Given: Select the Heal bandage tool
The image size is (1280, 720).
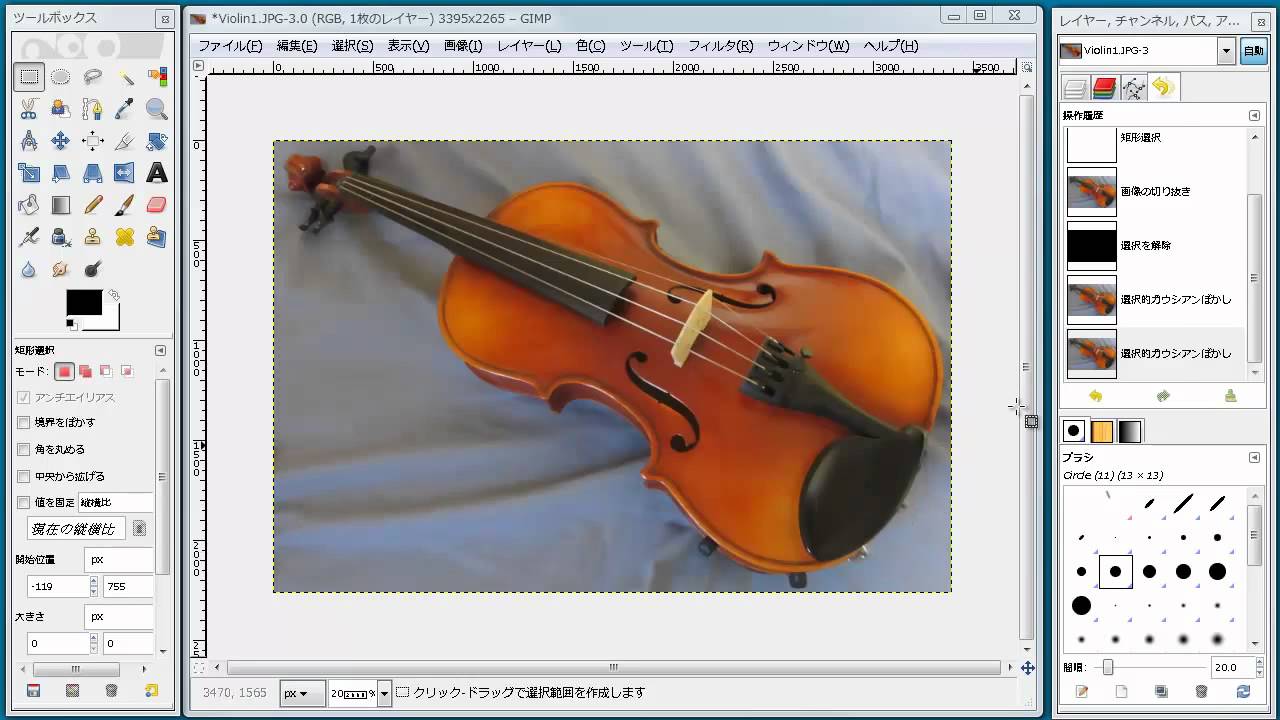Looking at the screenshot, I should pos(125,237).
